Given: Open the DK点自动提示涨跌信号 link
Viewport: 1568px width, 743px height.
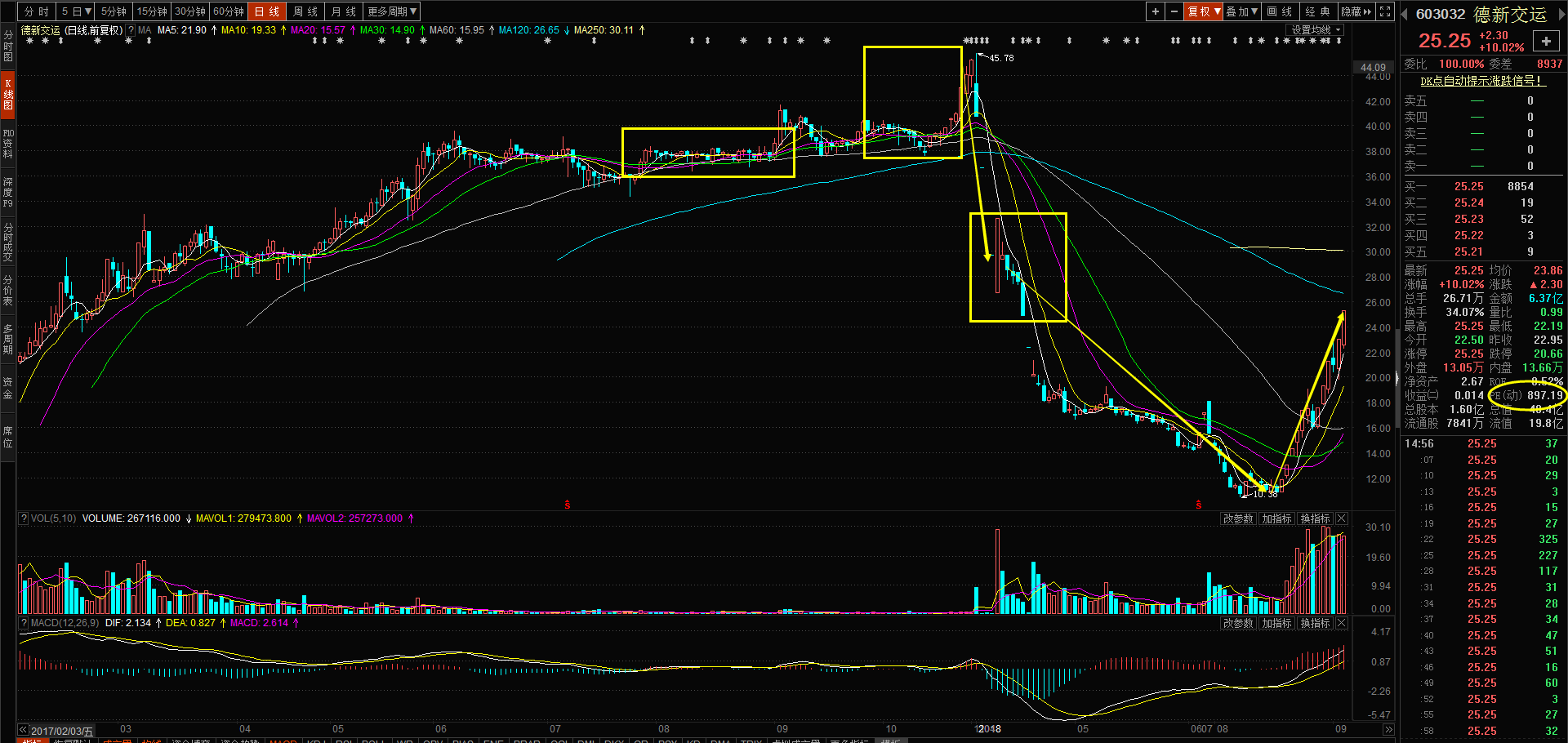Looking at the screenshot, I should click(1482, 81).
